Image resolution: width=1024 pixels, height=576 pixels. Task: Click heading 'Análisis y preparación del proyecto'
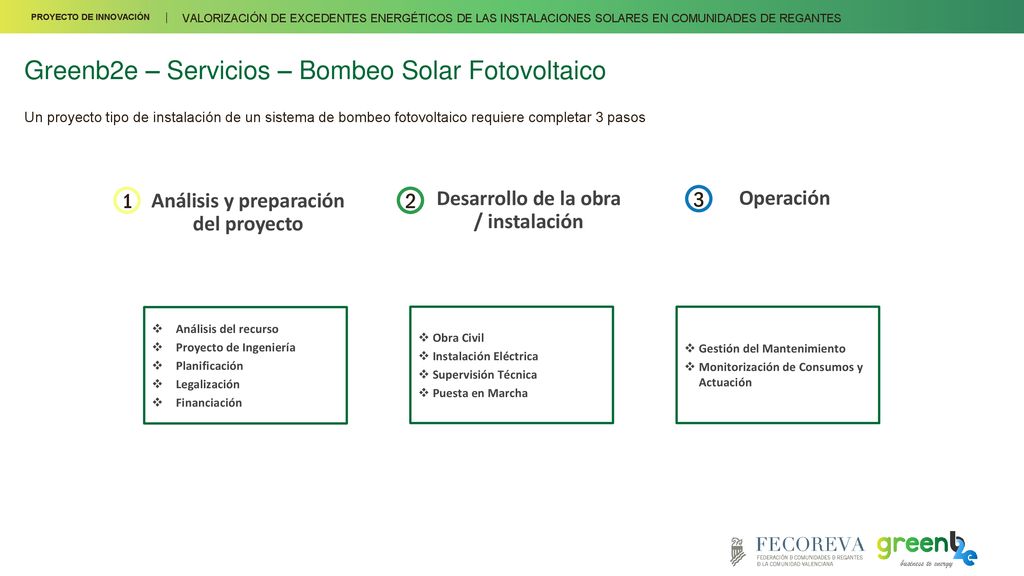click(248, 212)
